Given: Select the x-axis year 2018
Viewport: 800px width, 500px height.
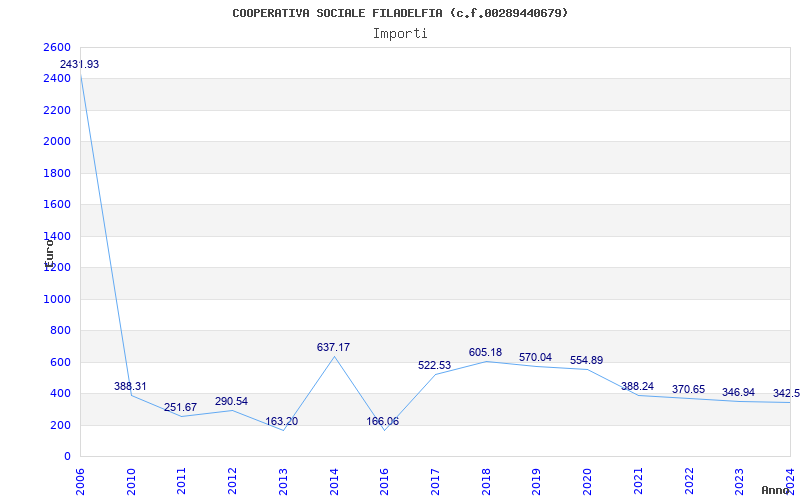Looking at the screenshot, I should (x=486, y=481).
